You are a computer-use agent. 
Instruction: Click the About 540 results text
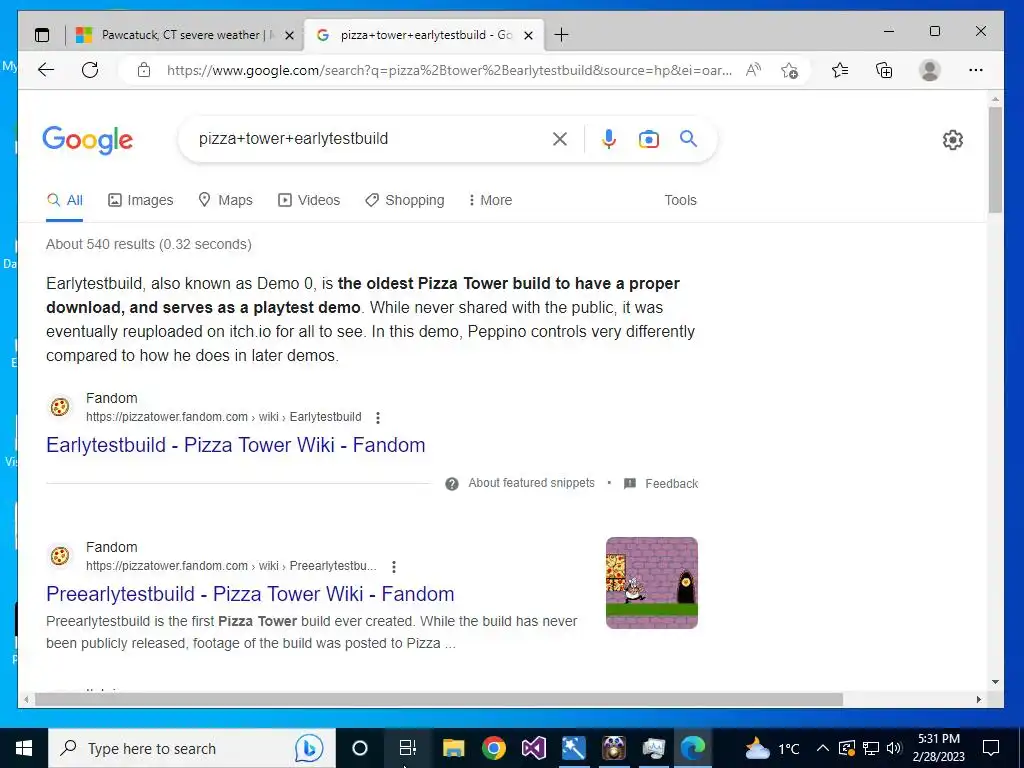(x=149, y=244)
